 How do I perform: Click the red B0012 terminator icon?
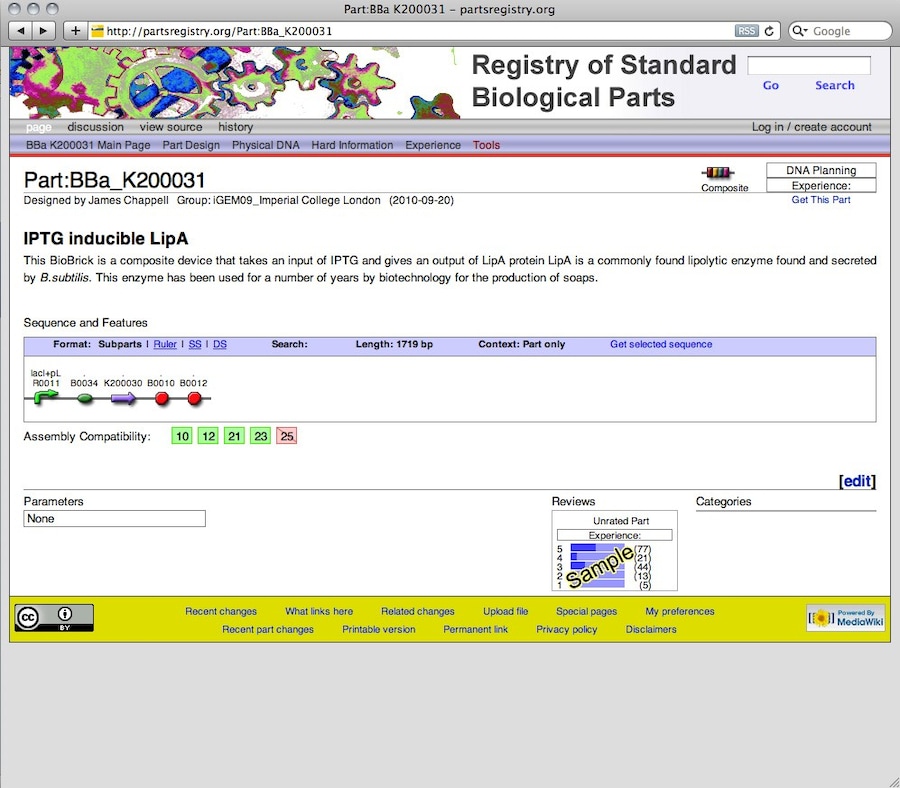194,398
